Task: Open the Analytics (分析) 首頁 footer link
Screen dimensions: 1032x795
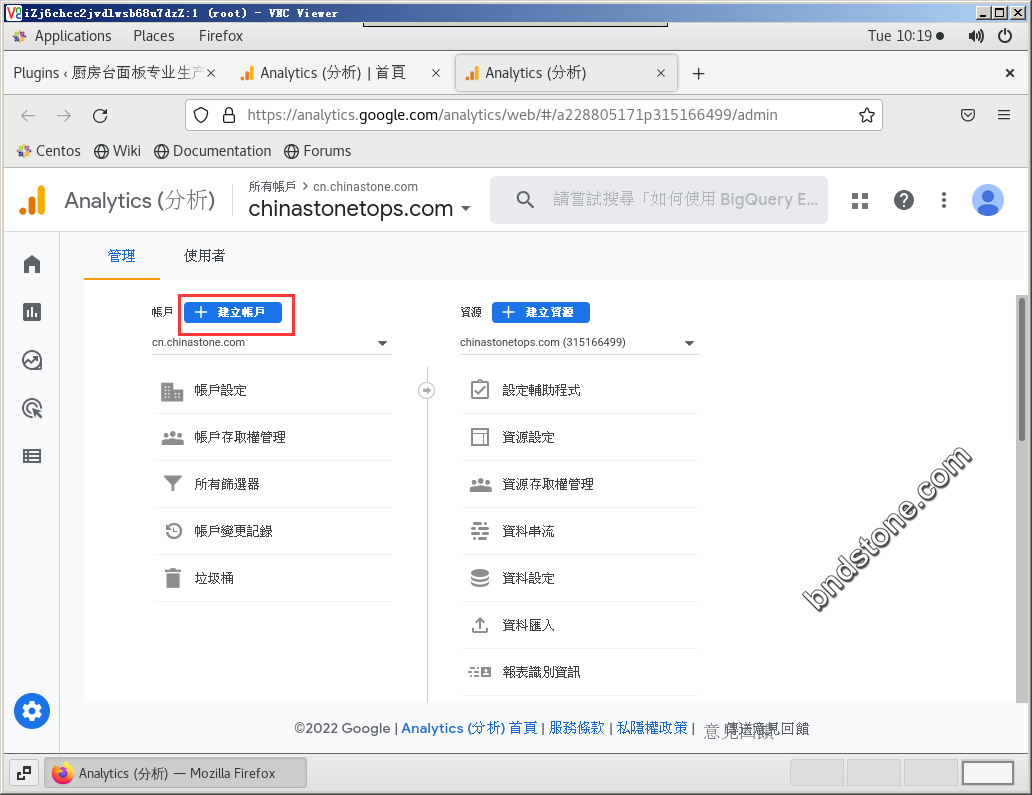Action: pyautogui.click(x=469, y=729)
